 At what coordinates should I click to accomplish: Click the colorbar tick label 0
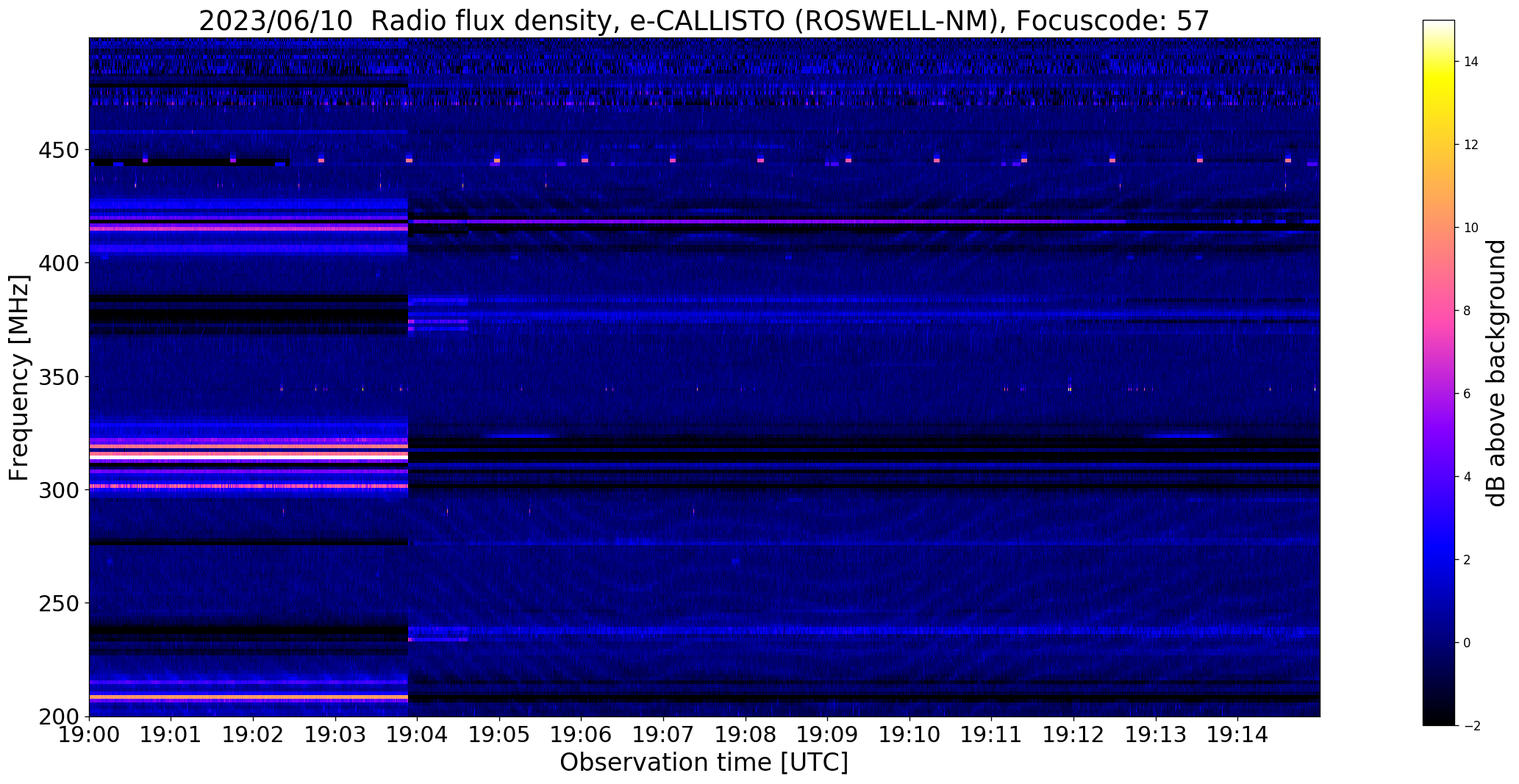[1468, 643]
